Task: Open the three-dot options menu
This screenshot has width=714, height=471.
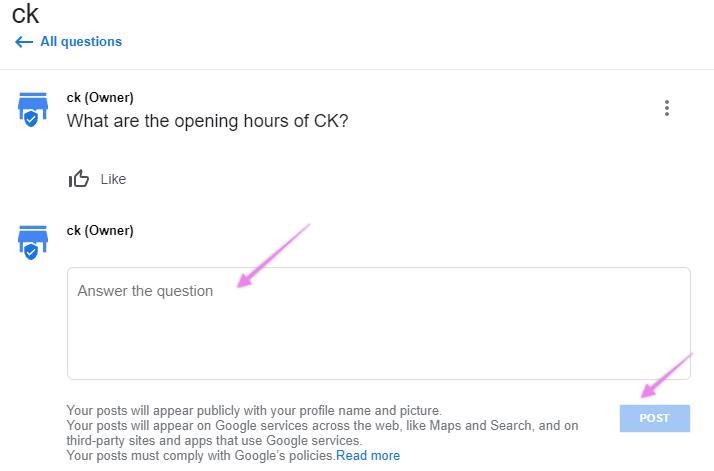Action: 667,108
